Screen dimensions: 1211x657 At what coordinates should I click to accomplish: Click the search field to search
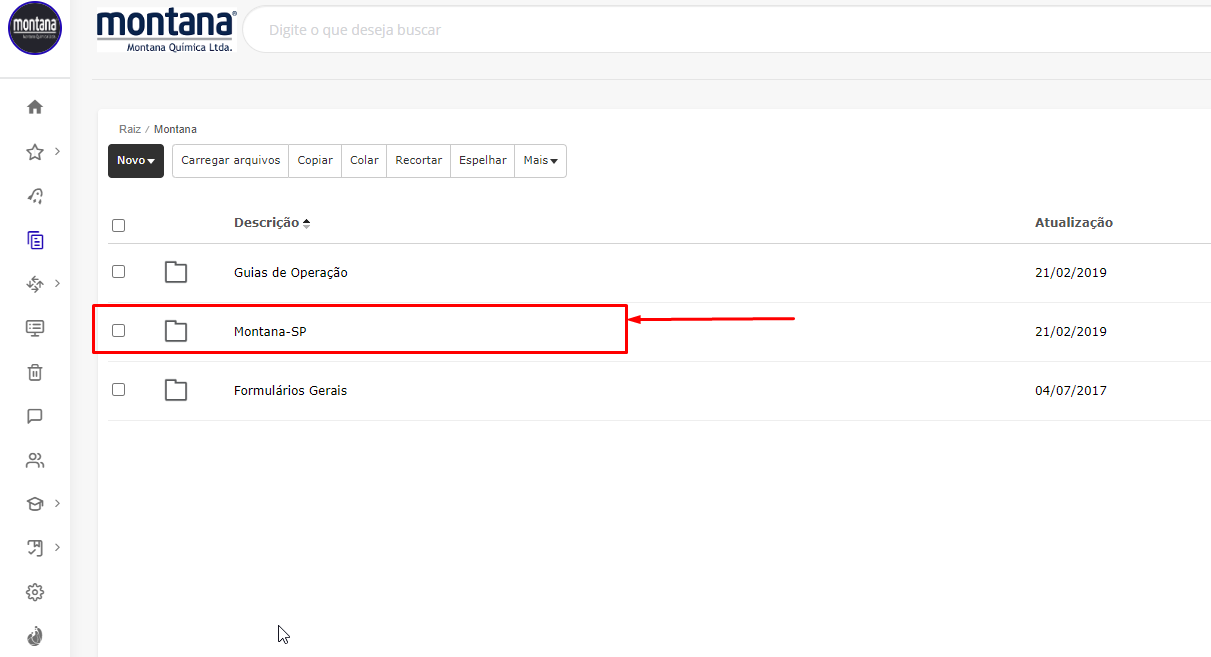tap(700, 30)
